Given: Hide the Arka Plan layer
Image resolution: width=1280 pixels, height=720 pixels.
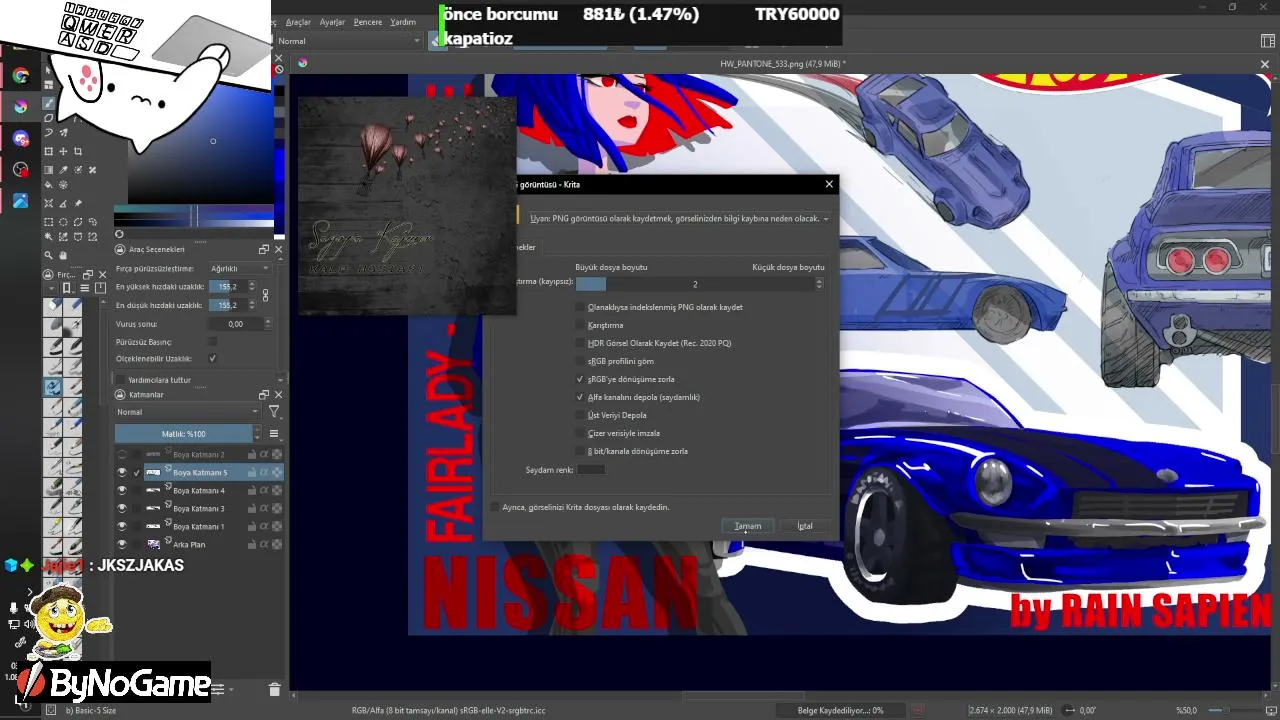Looking at the screenshot, I should (x=122, y=544).
